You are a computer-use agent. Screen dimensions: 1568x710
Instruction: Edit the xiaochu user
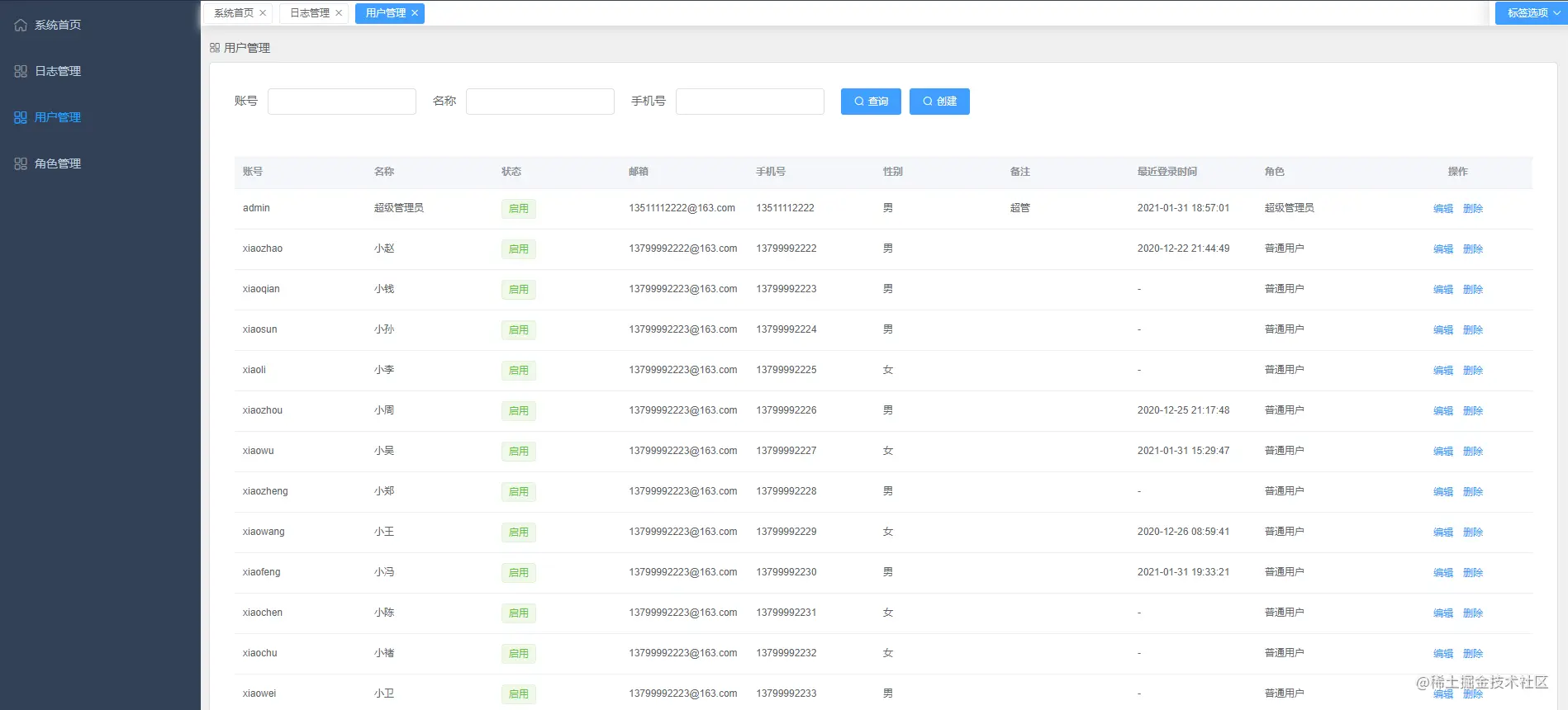[1443, 654]
